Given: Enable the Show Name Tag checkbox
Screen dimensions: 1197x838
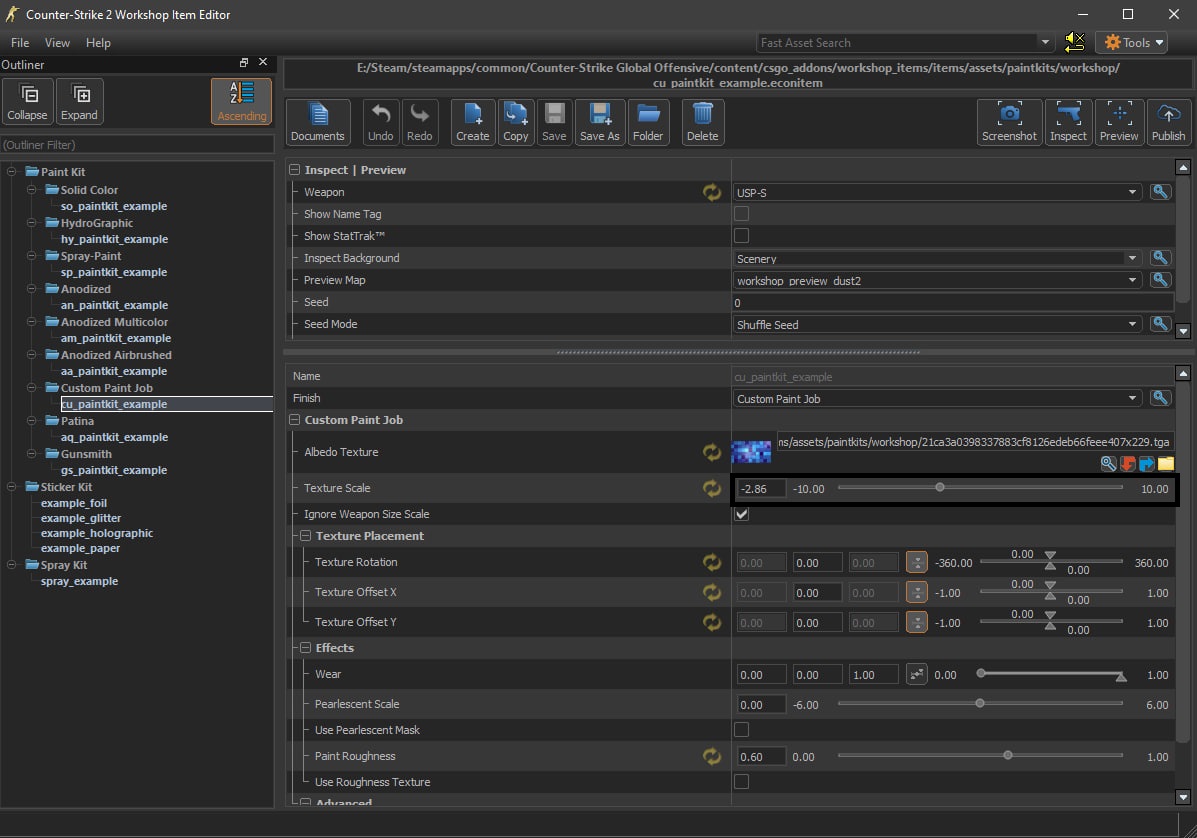Looking at the screenshot, I should [x=741, y=214].
